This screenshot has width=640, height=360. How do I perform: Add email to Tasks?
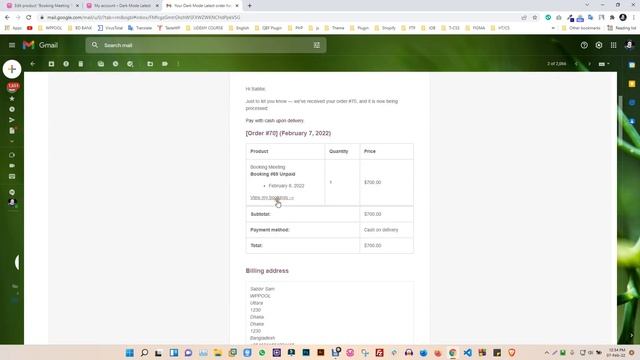[130, 64]
